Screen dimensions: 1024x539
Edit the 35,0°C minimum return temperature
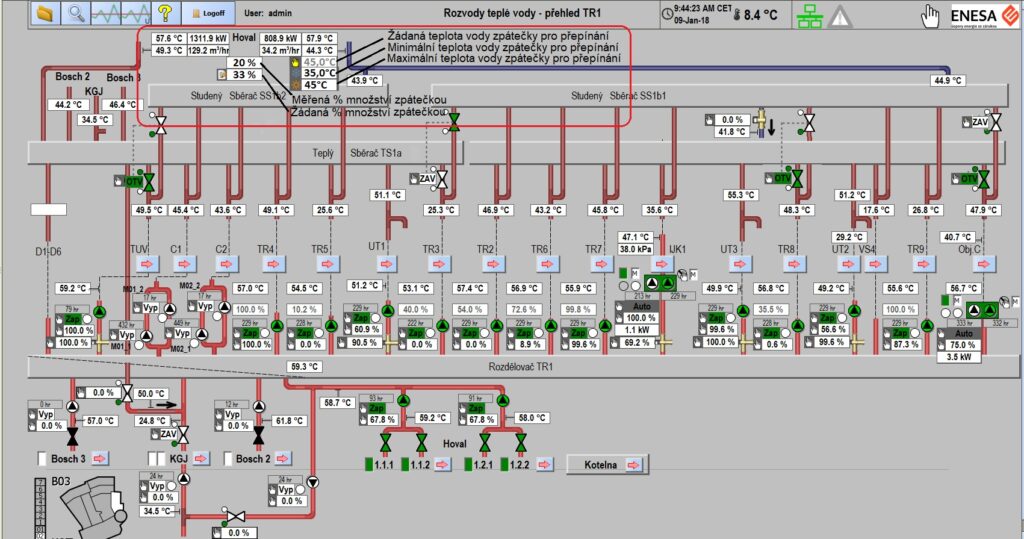[x=319, y=73]
